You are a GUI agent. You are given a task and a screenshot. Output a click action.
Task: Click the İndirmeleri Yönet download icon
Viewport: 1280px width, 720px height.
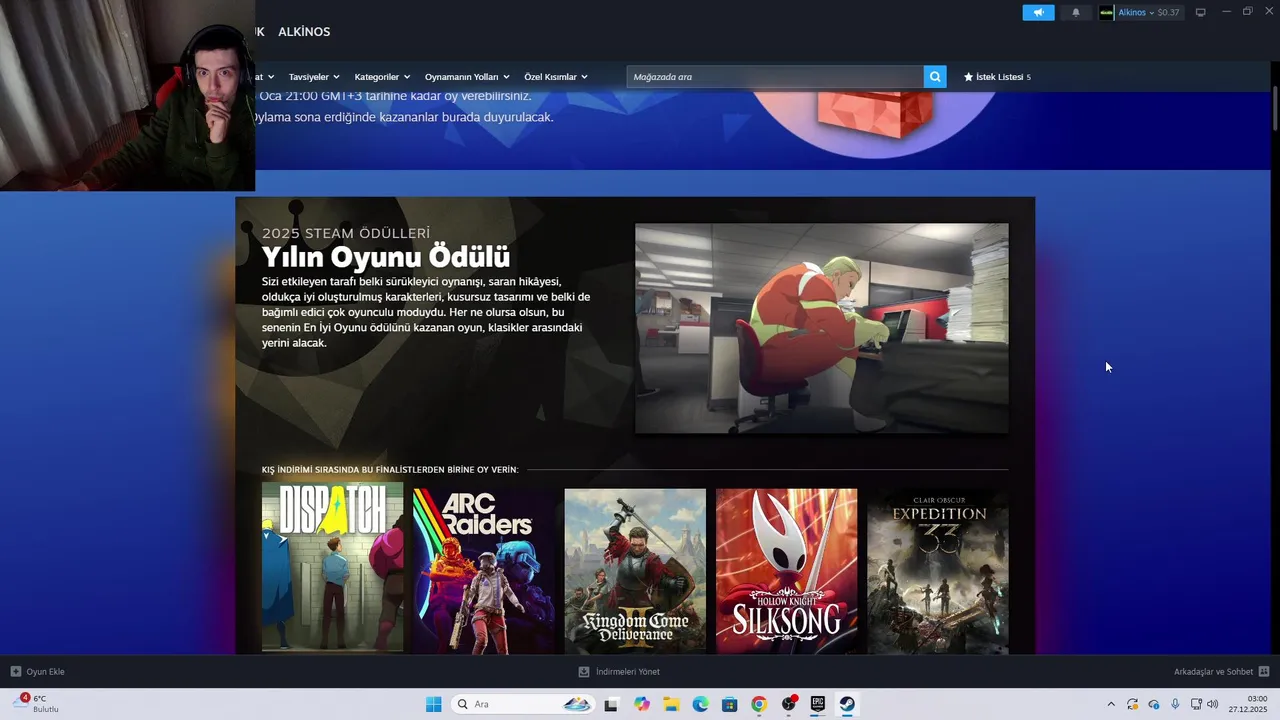pos(584,671)
